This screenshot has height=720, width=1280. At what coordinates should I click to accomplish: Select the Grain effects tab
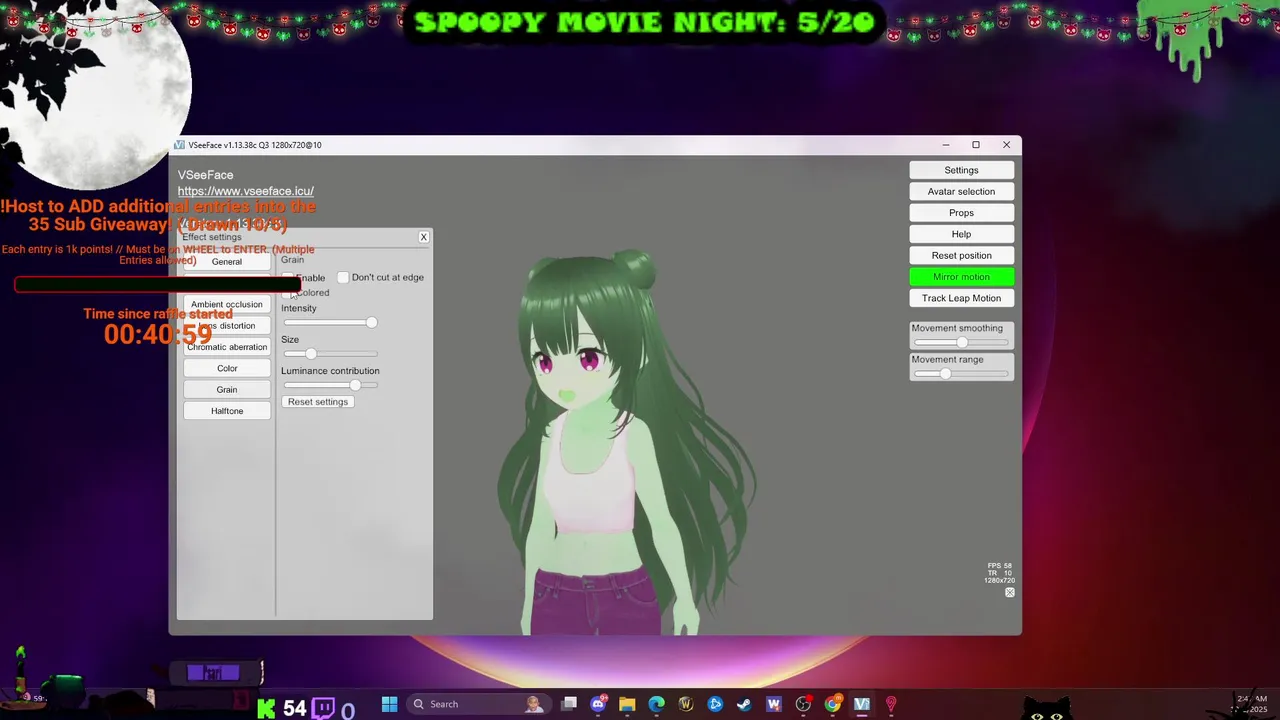coord(227,390)
